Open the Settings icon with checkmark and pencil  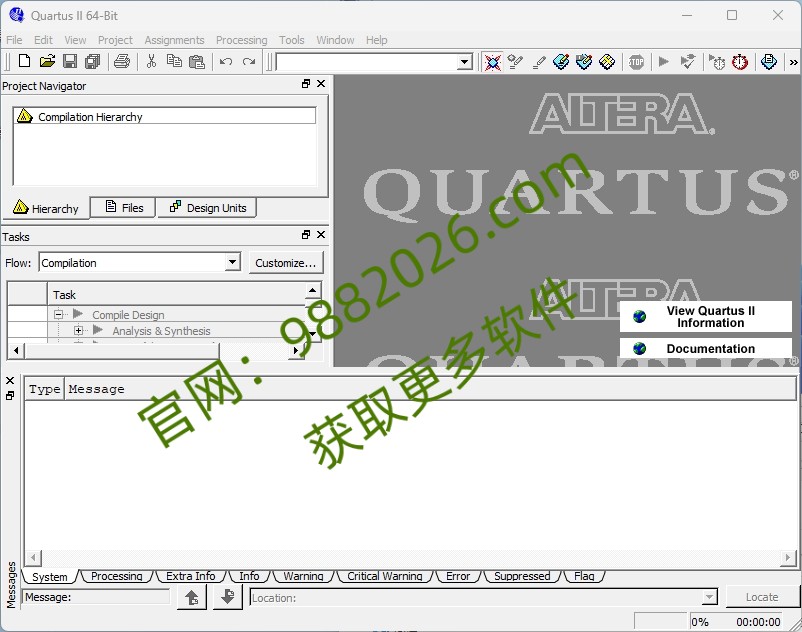[515, 62]
